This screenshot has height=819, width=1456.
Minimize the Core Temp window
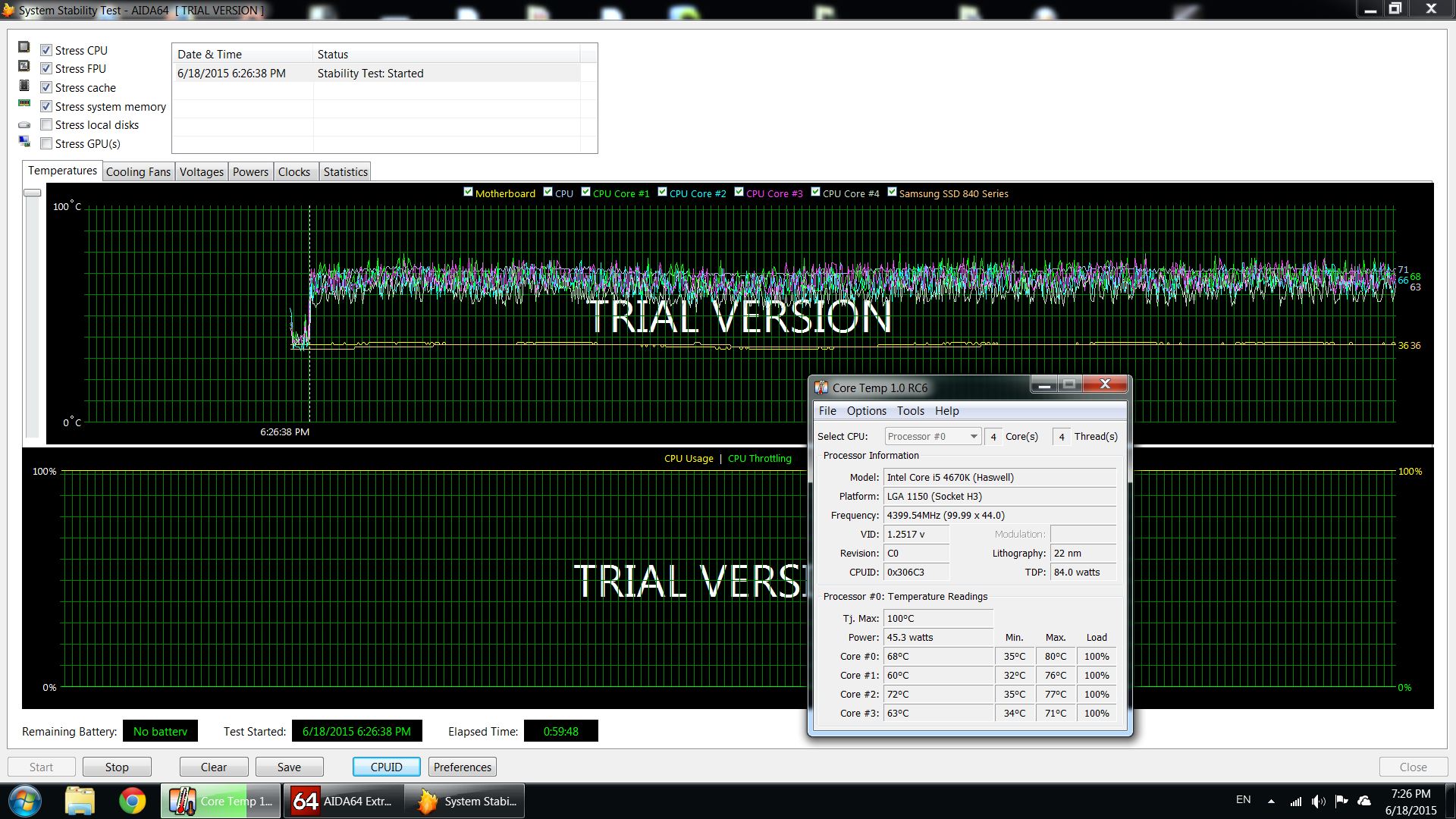pyautogui.click(x=1044, y=385)
